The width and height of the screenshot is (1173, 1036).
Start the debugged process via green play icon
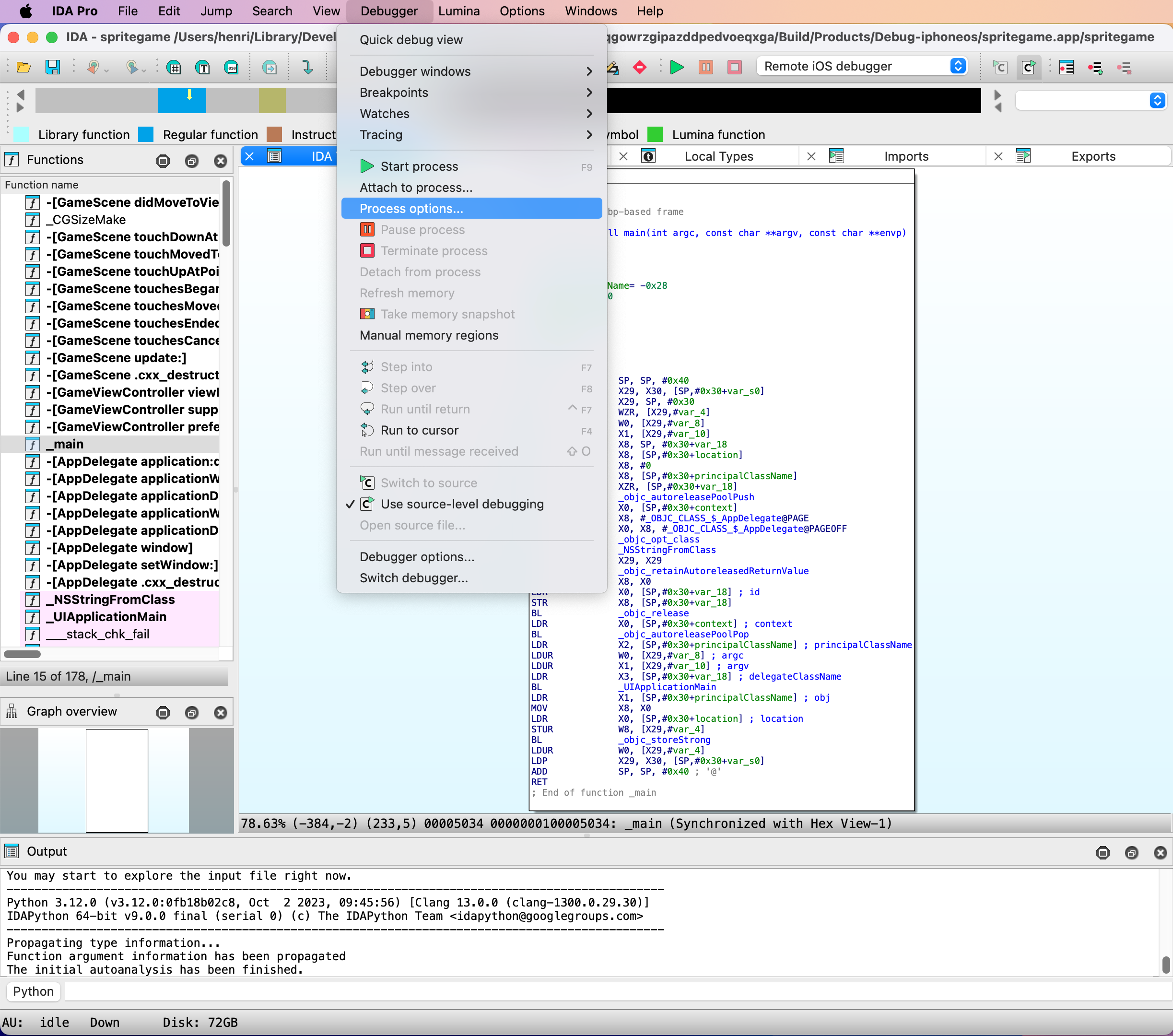point(677,67)
